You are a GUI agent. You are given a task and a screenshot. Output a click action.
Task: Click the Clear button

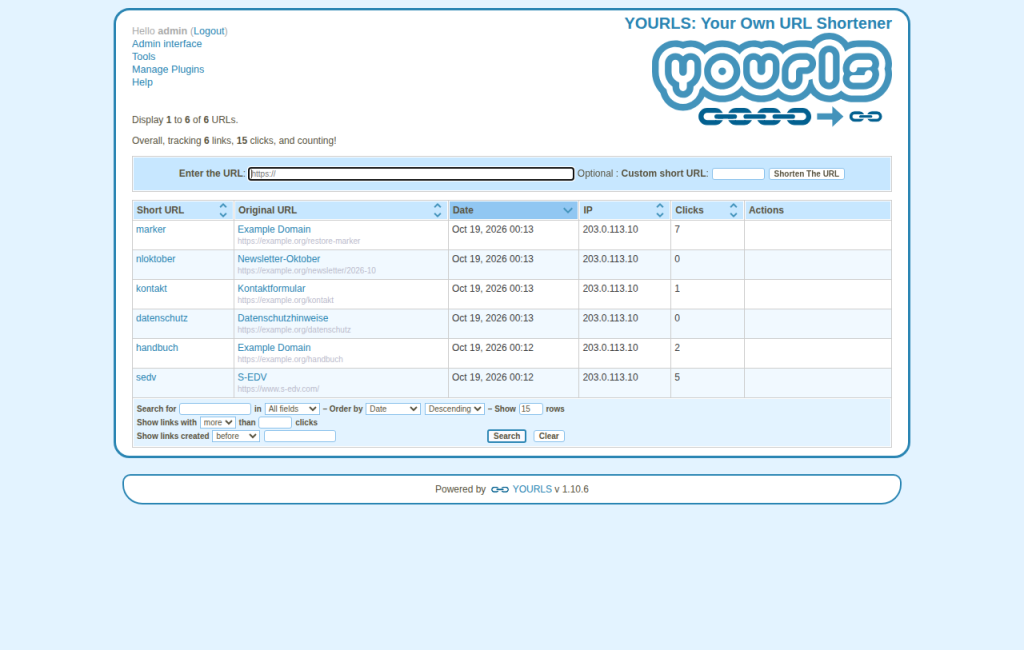(549, 436)
